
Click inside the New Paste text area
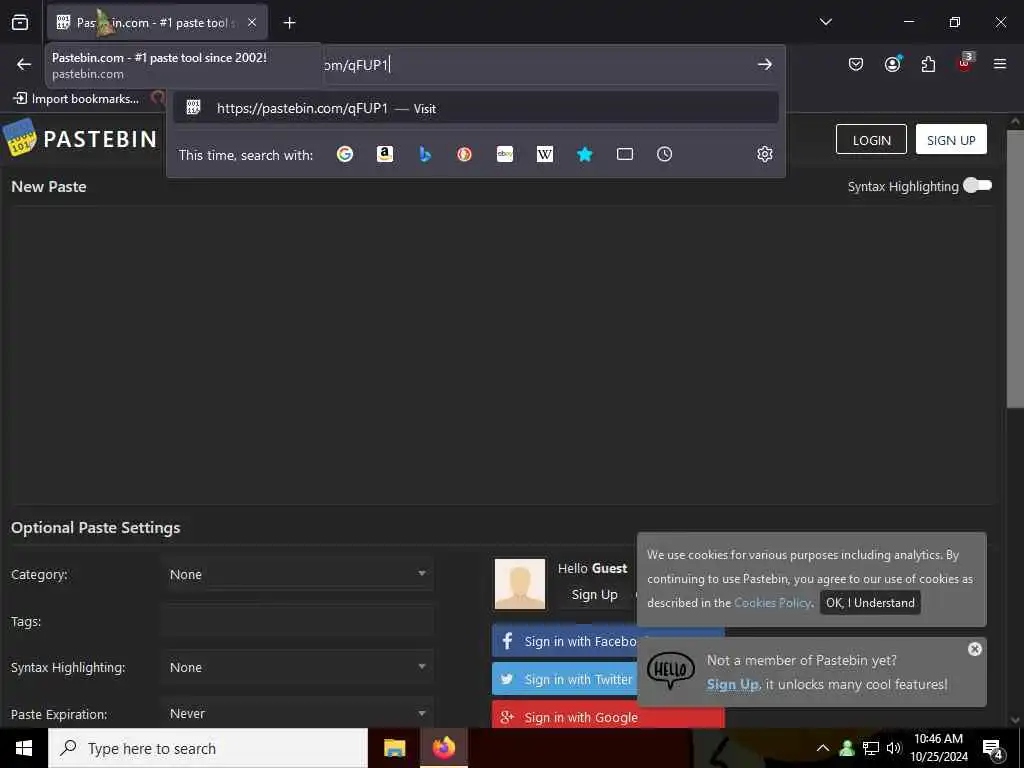point(502,355)
